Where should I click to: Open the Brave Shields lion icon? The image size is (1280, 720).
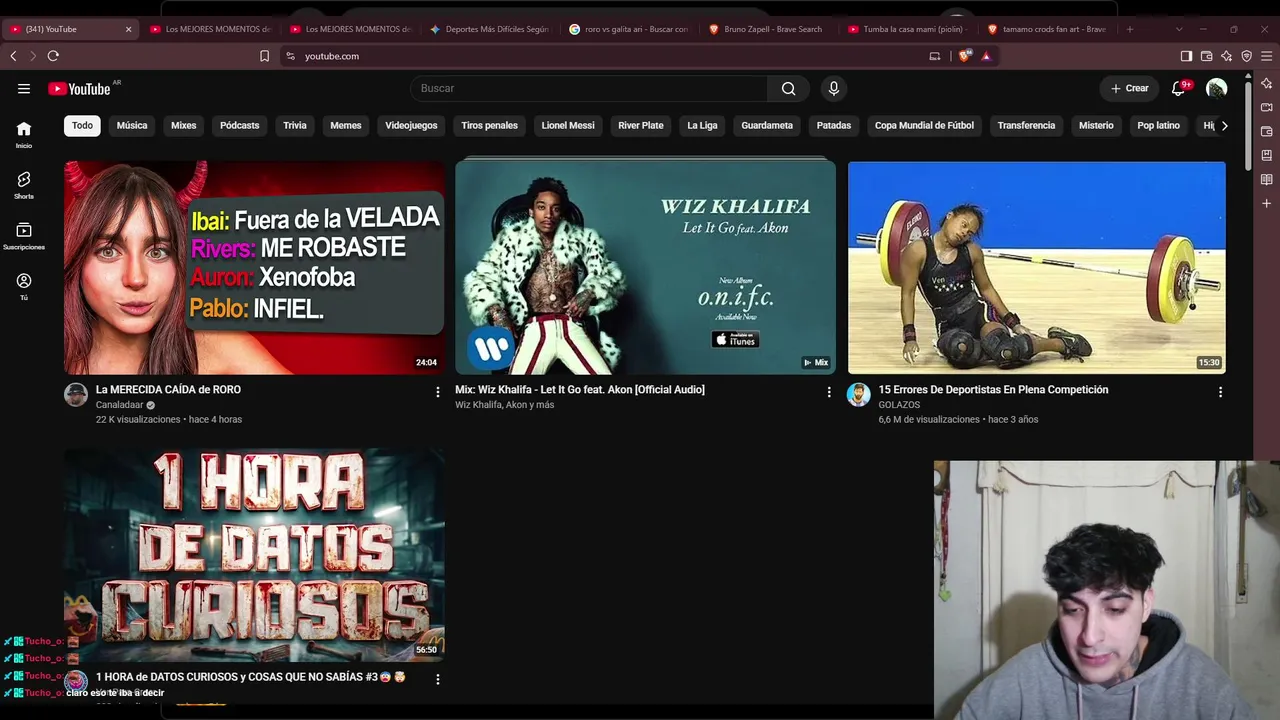pyautogui.click(x=964, y=56)
